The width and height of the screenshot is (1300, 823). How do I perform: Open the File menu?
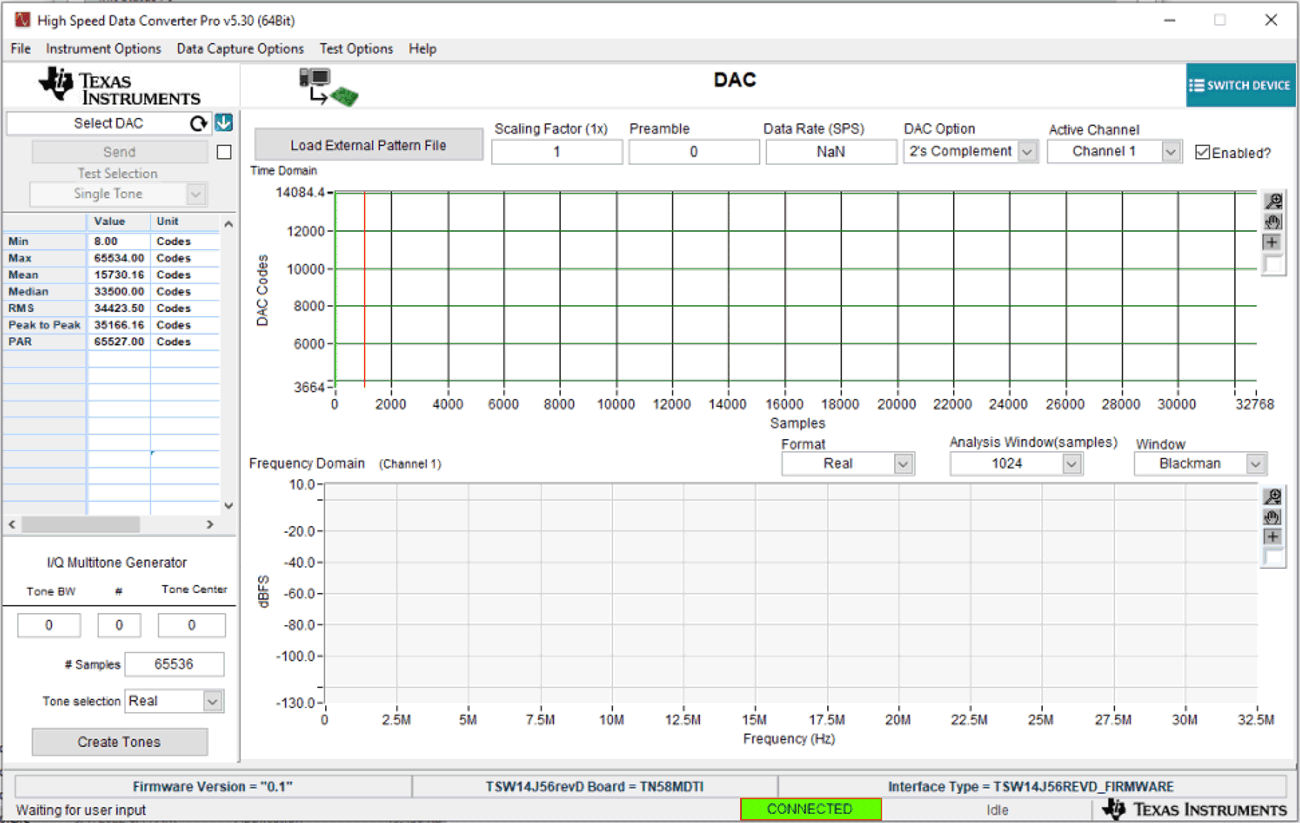[x=20, y=49]
